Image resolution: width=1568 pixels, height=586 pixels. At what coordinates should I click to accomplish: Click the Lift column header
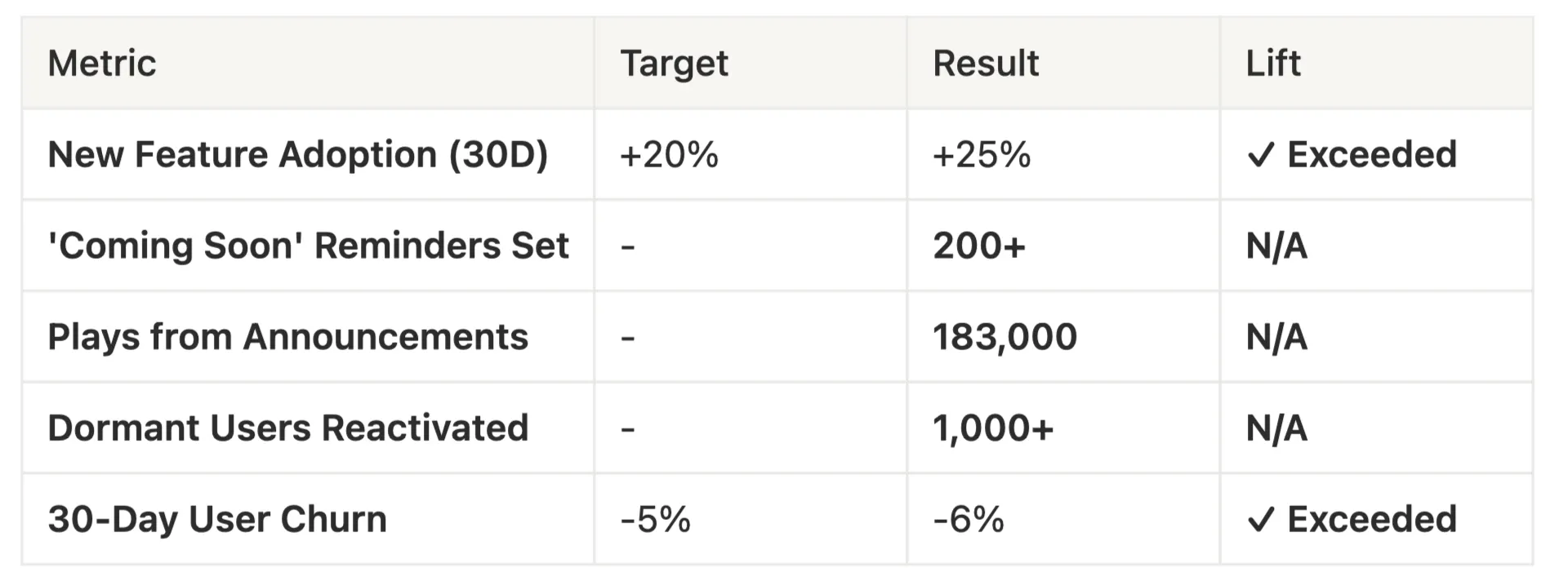[x=1273, y=64]
